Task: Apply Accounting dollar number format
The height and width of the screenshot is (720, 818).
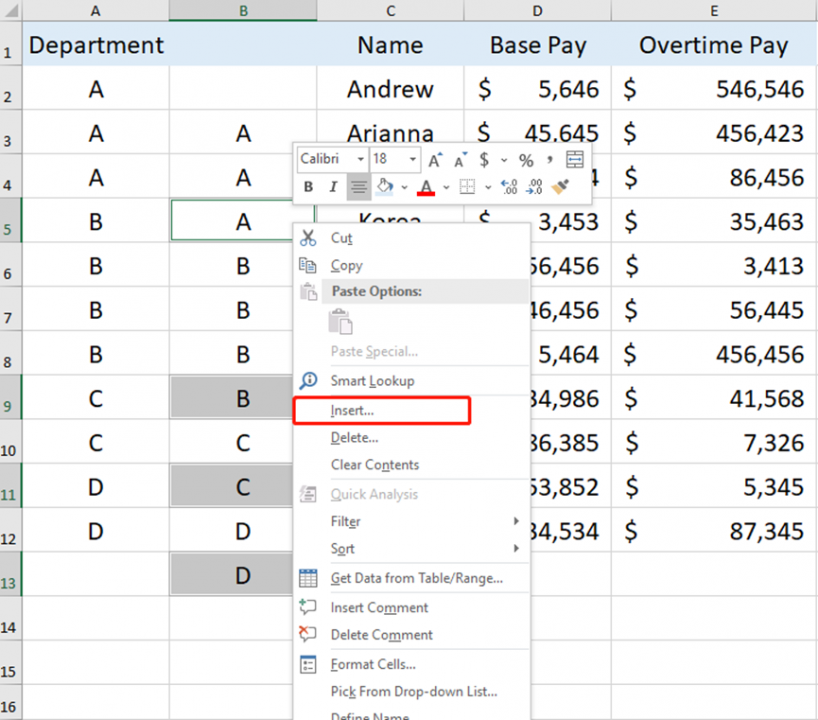Action: (x=484, y=160)
